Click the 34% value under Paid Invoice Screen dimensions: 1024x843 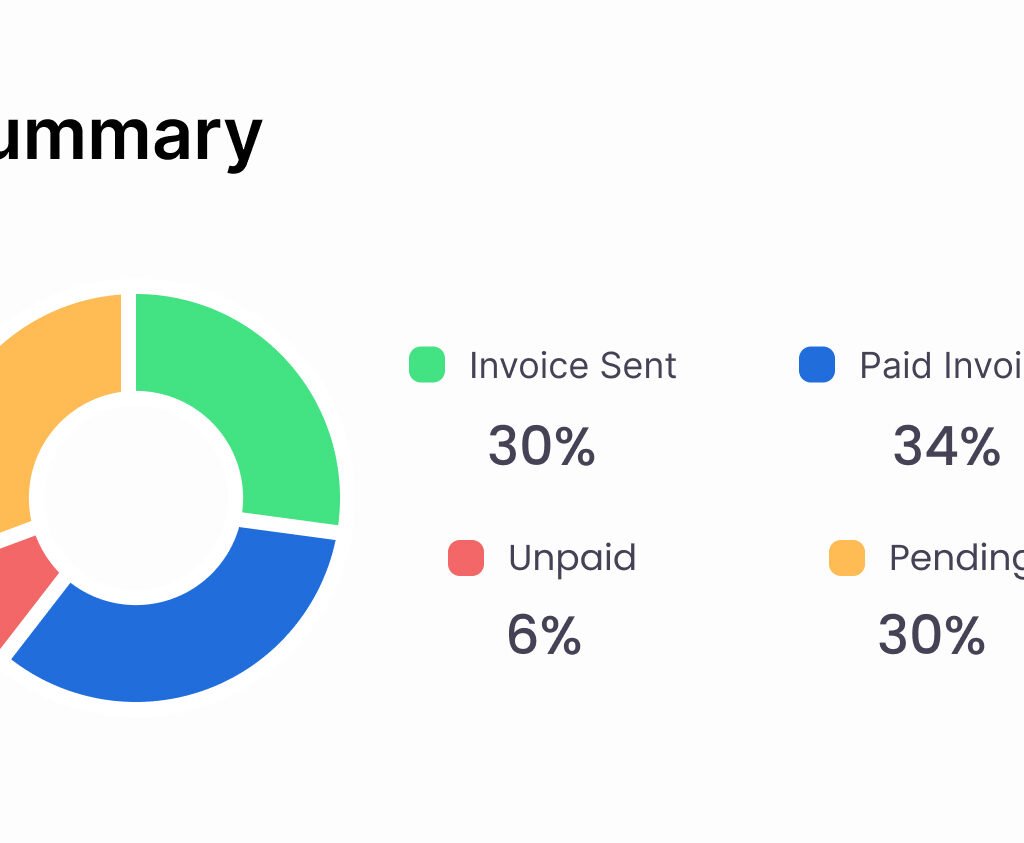tap(946, 446)
